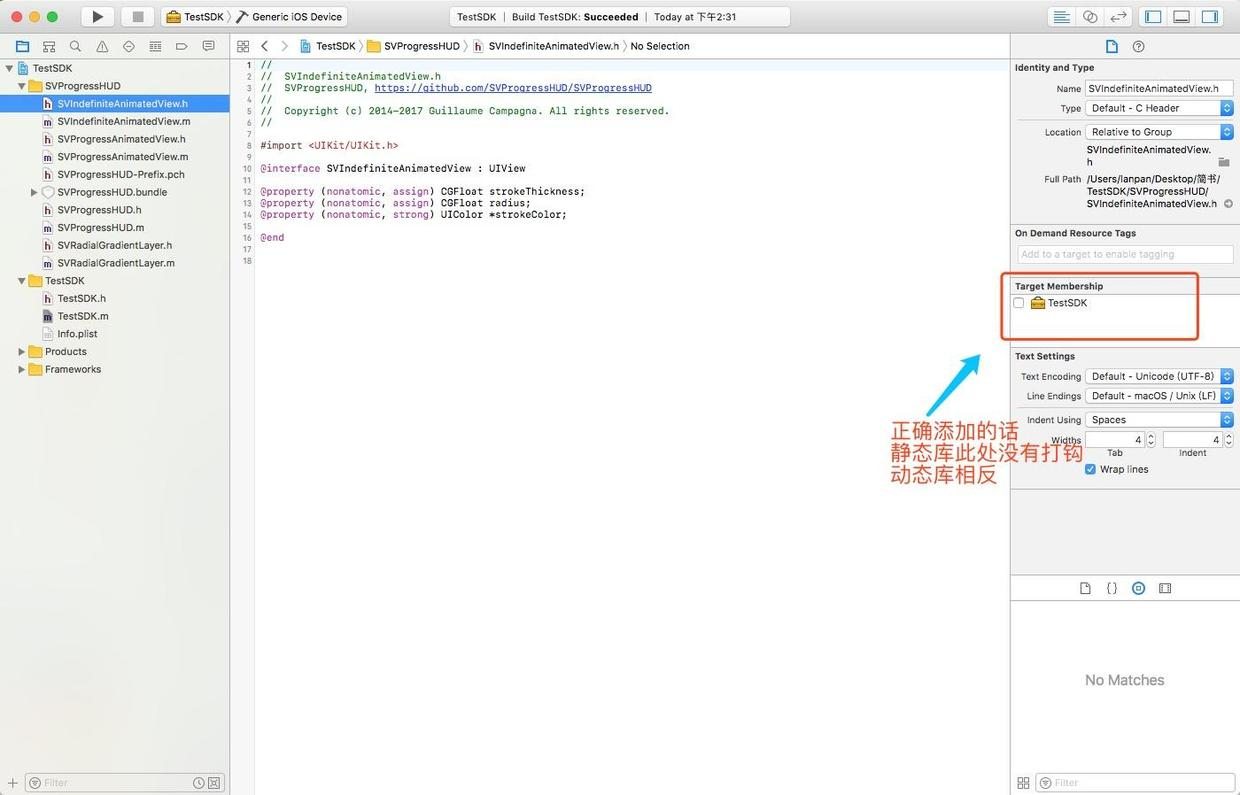The image size is (1240, 795).
Task: Select the Version editor button
Action: pos(1119,16)
